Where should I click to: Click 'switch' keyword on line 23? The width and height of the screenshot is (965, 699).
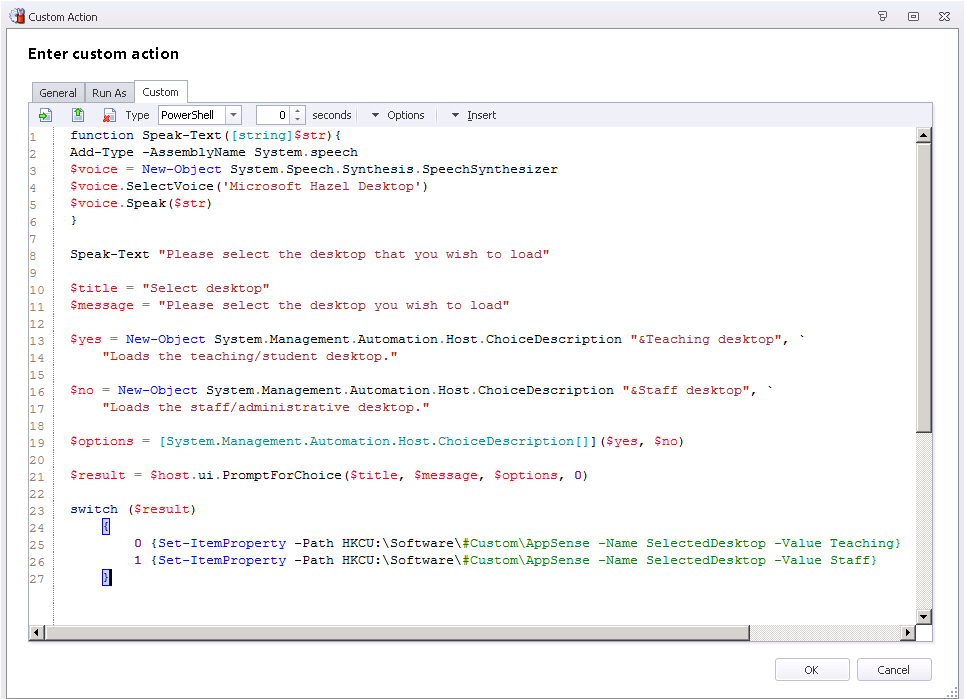coord(94,509)
